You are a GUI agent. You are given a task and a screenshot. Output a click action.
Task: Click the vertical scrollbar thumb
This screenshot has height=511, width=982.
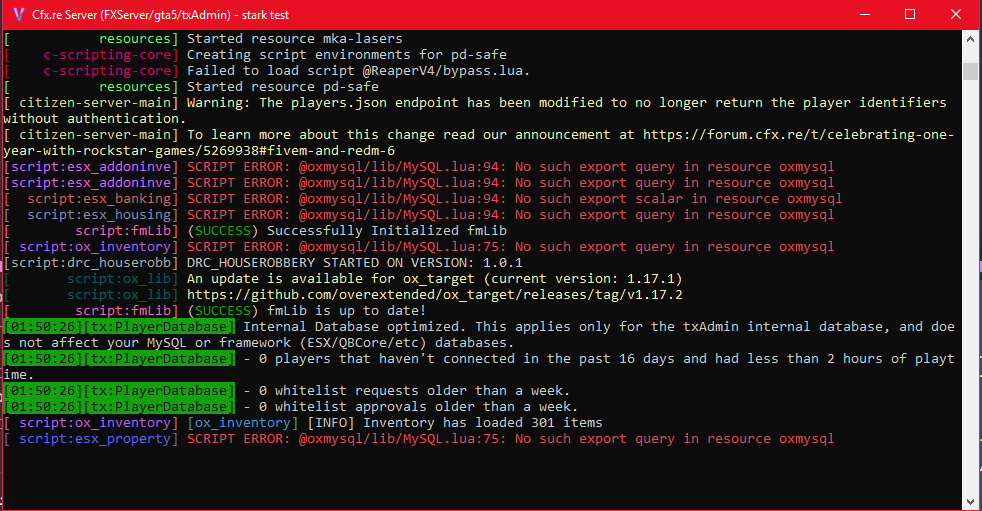(970, 71)
